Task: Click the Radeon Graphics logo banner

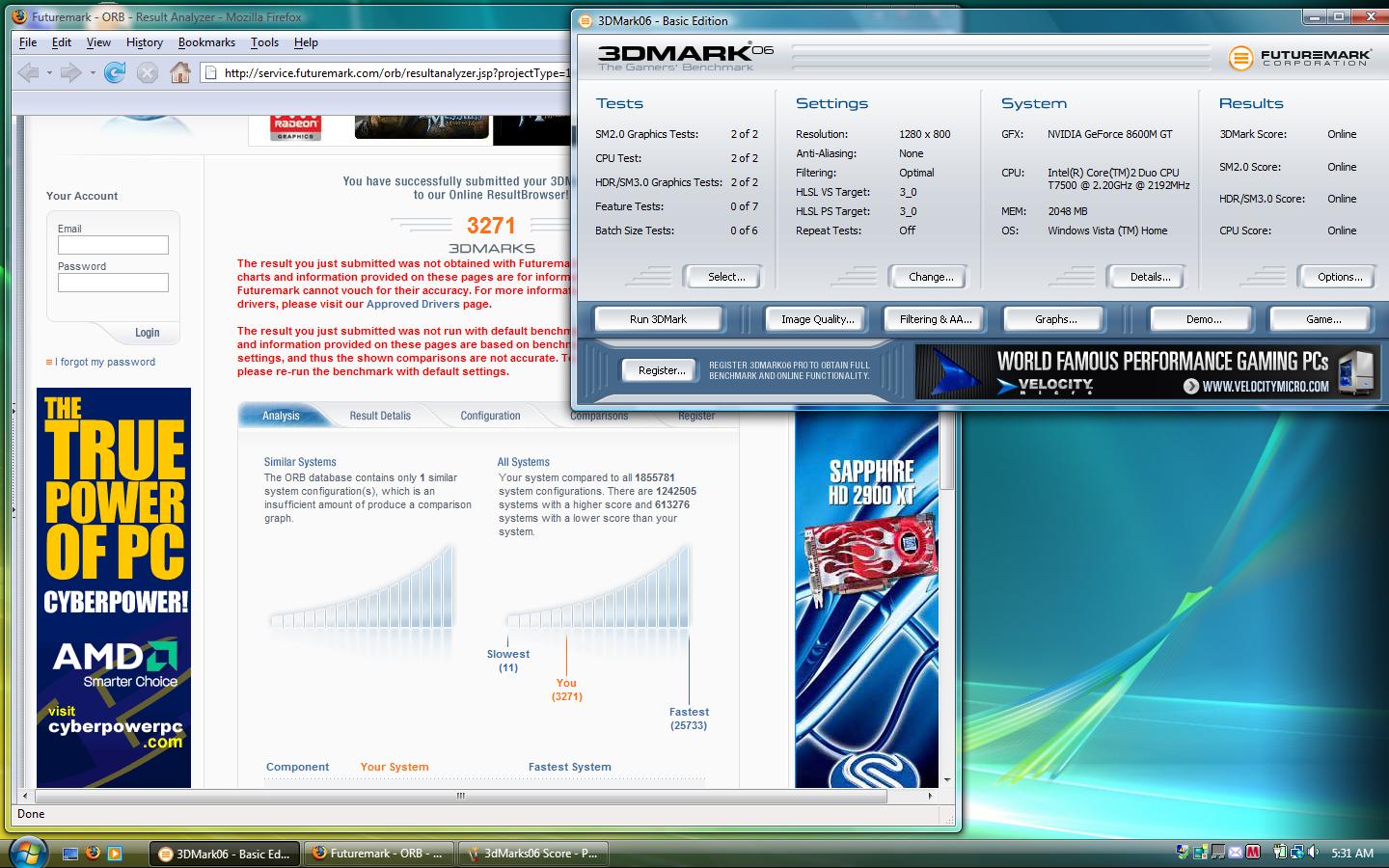Action: click(295, 128)
